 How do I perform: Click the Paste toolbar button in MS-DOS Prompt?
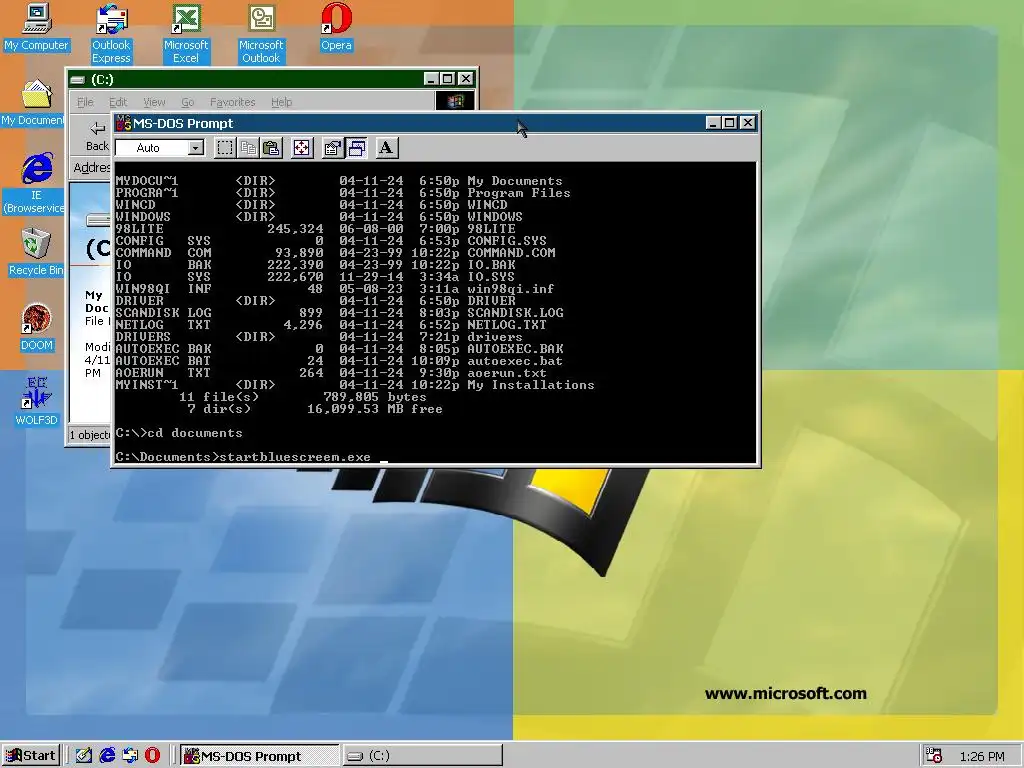coord(271,148)
